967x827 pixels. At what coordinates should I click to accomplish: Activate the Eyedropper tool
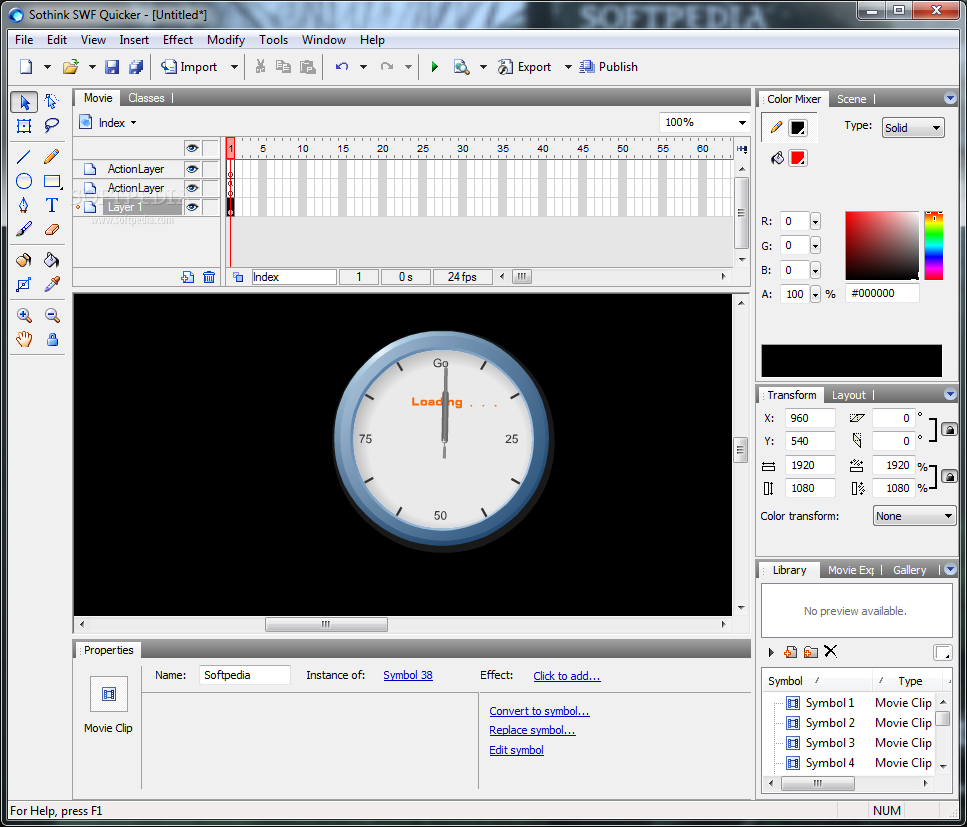[52, 284]
